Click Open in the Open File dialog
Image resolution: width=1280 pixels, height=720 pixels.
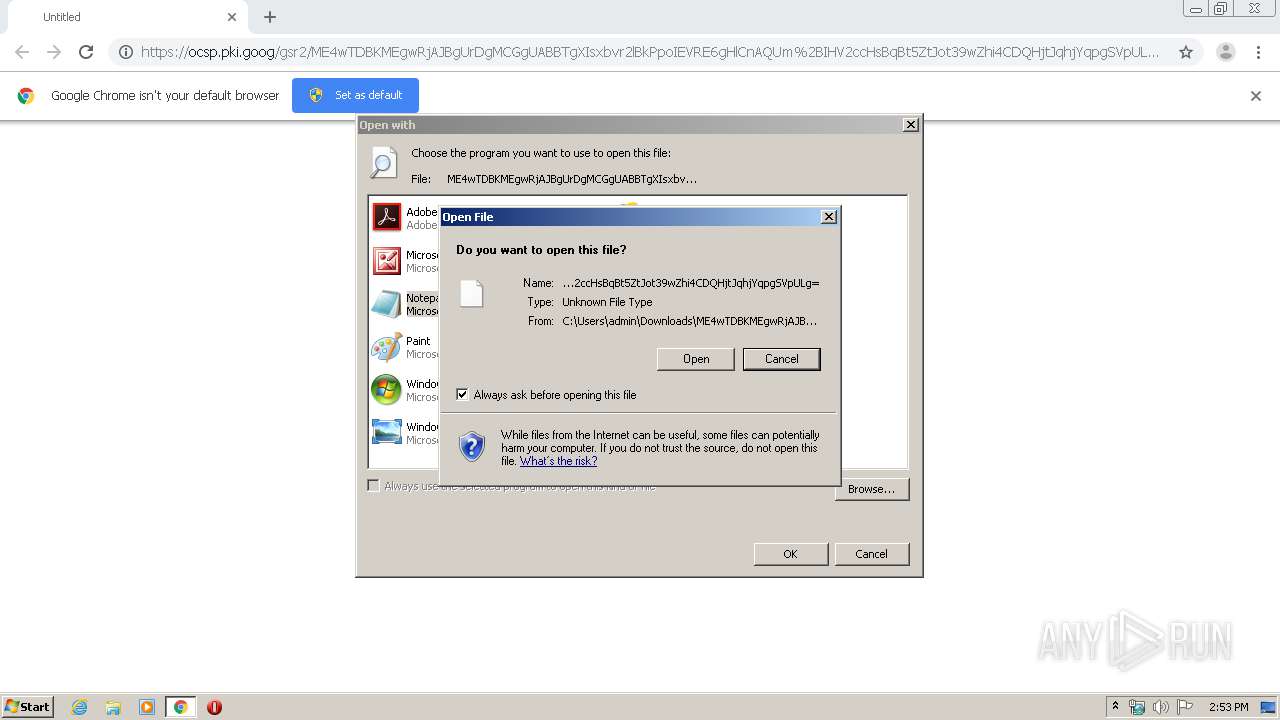point(696,359)
